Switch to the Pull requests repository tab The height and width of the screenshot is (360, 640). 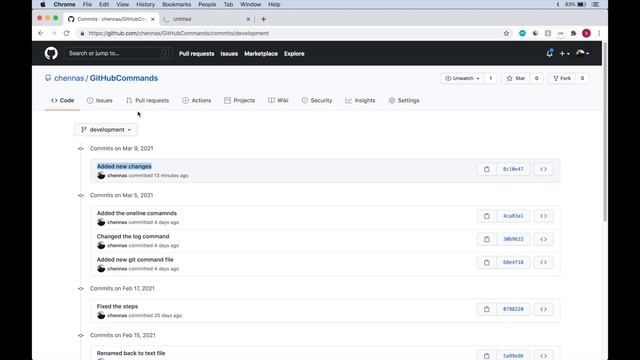(147, 100)
